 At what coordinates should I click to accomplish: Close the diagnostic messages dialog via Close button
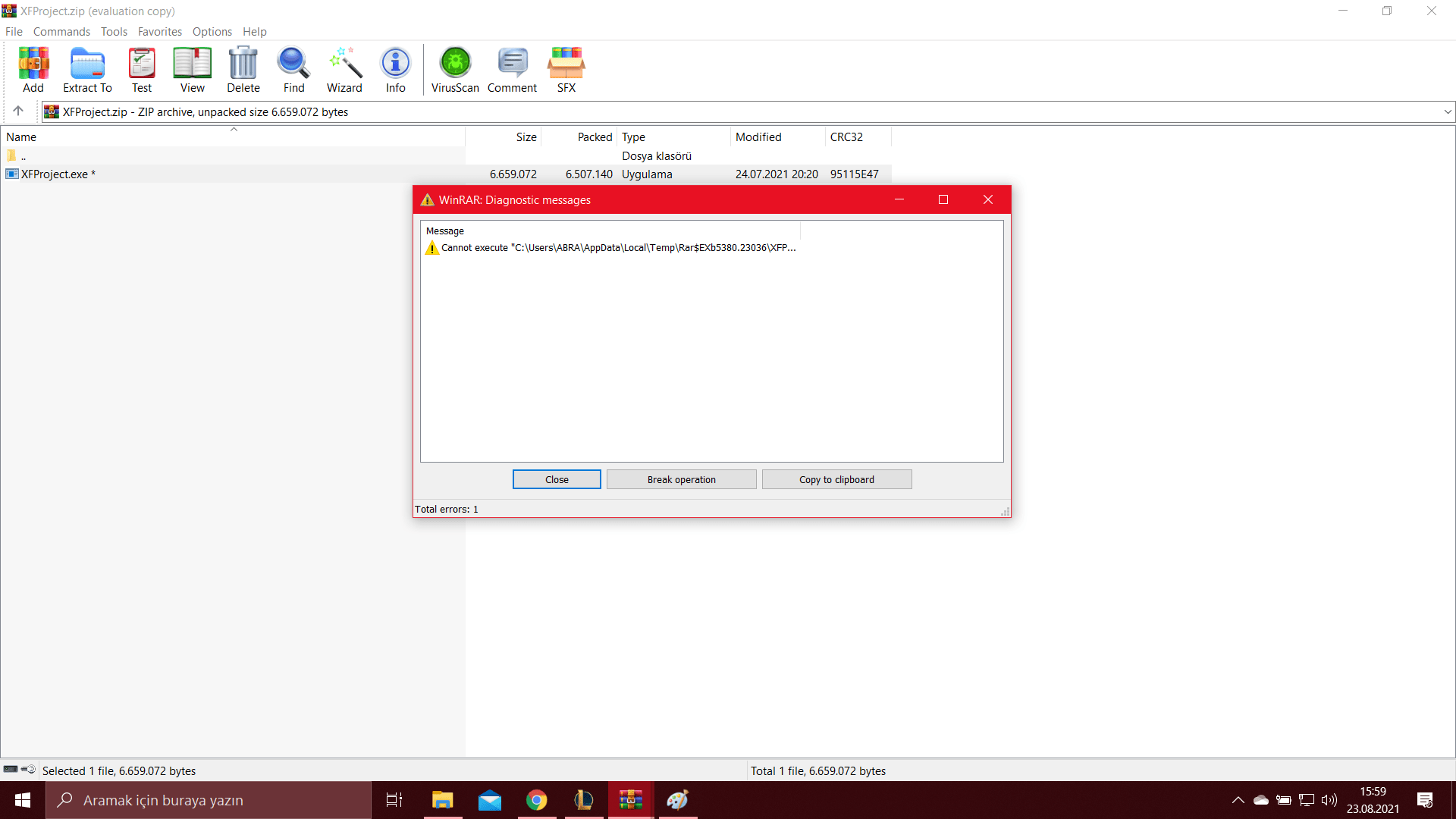pos(557,479)
